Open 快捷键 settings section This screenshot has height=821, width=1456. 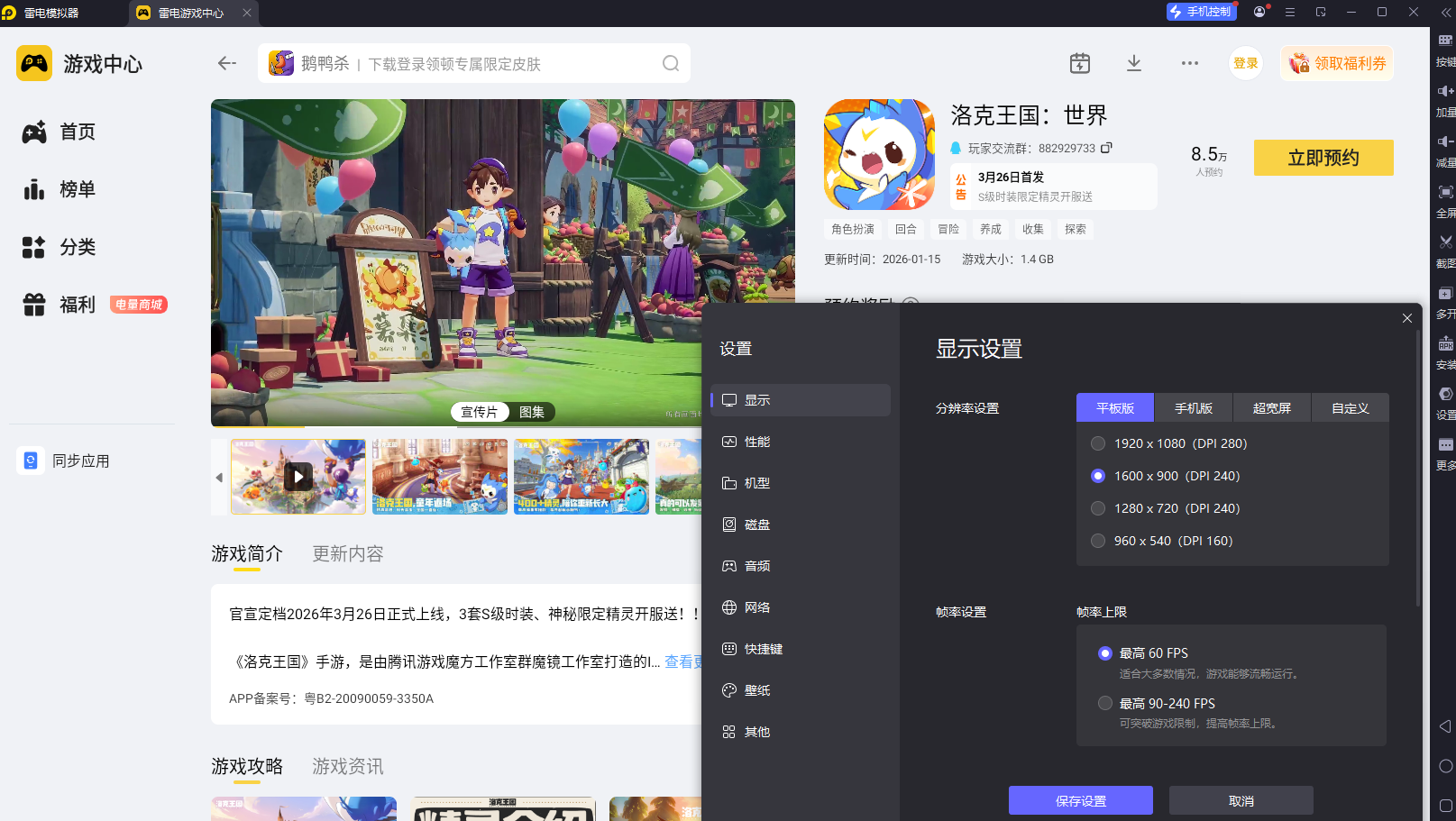click(x=801, y=649)
